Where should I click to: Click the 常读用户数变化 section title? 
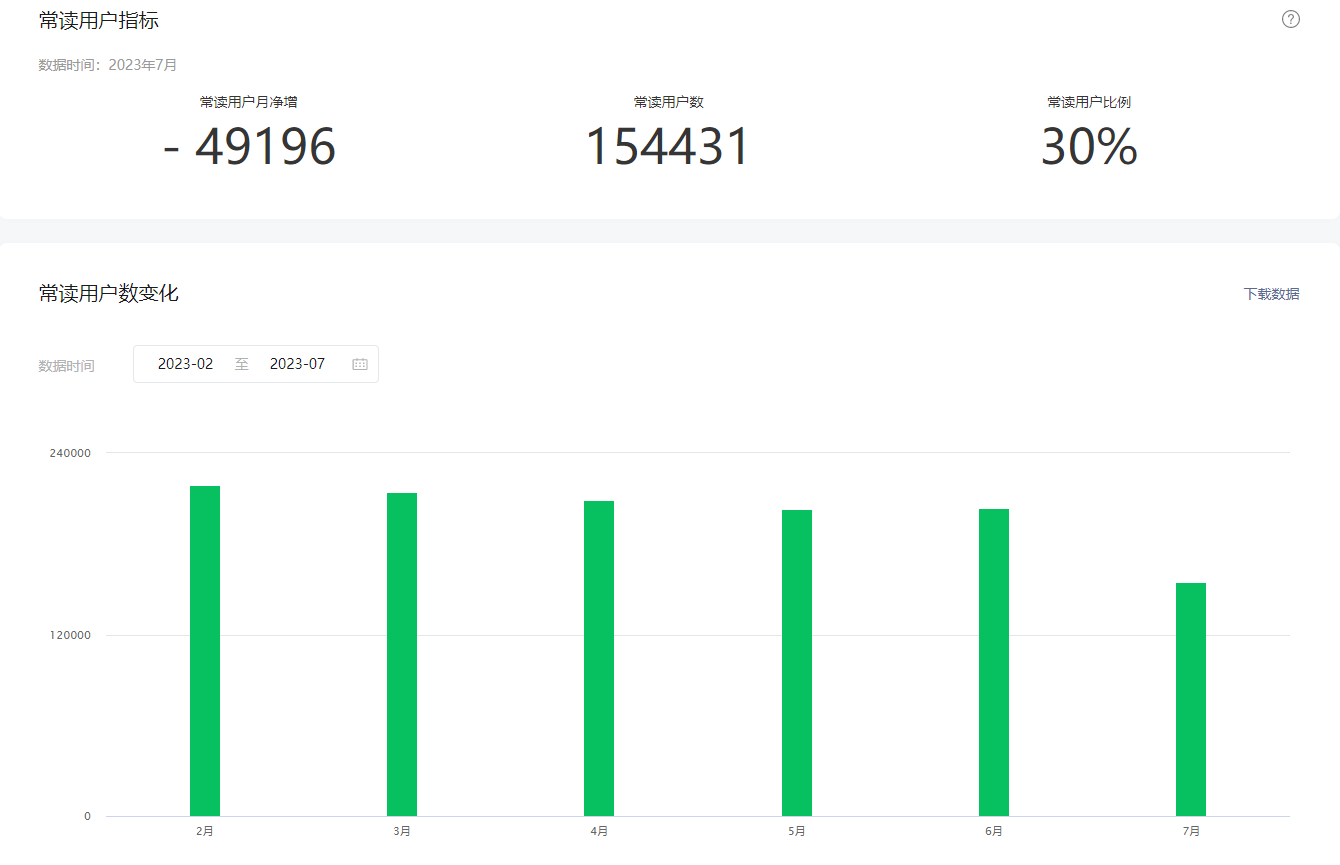coord(109,293)
